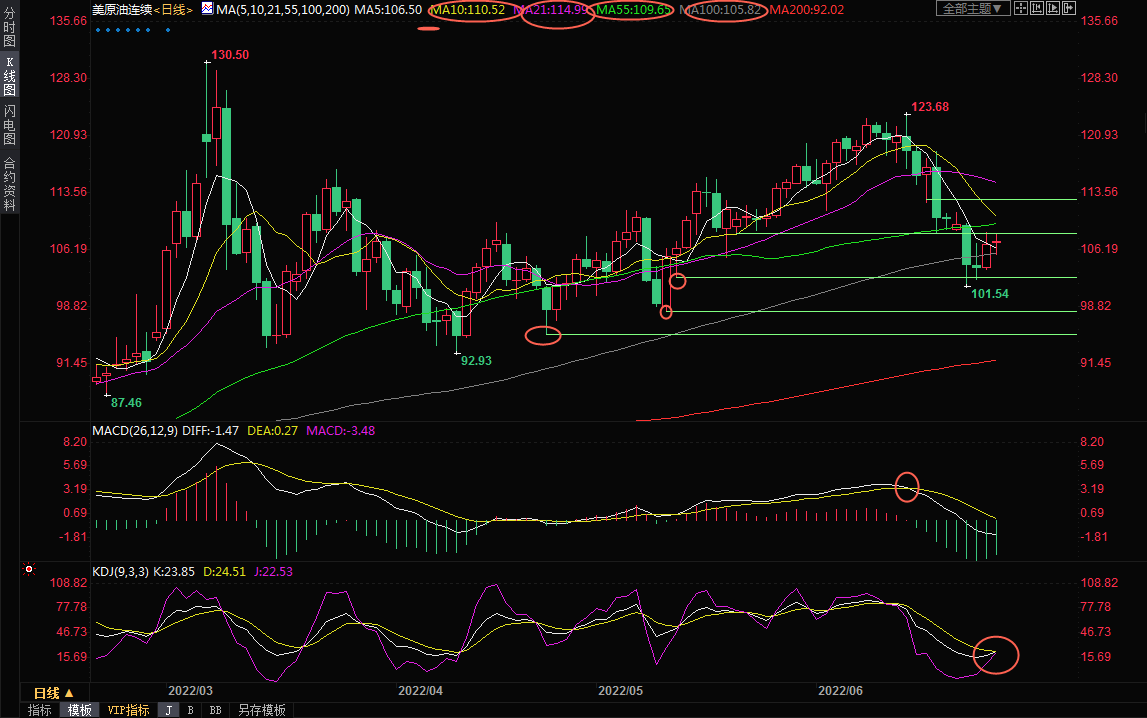This screenshot has height=718, width=1147.
Task: Open the 合约资料 side tab
Action: [x=9, y=182]
